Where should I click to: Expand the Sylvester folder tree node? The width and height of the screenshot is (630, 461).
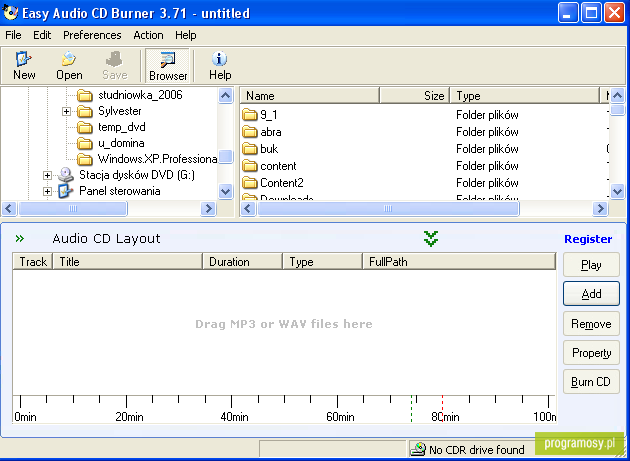(67, 111)
